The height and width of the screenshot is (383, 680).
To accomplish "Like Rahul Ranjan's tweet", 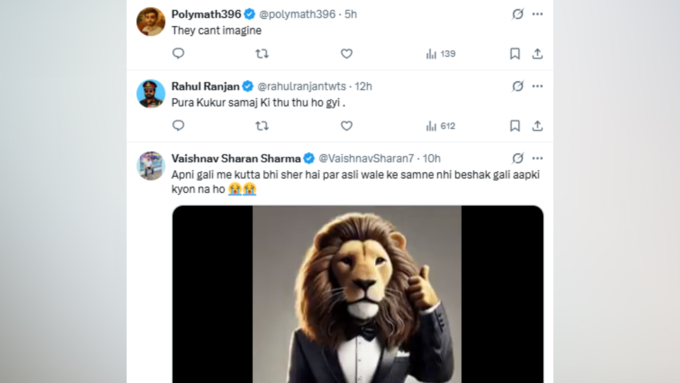I will click(347, 126).
